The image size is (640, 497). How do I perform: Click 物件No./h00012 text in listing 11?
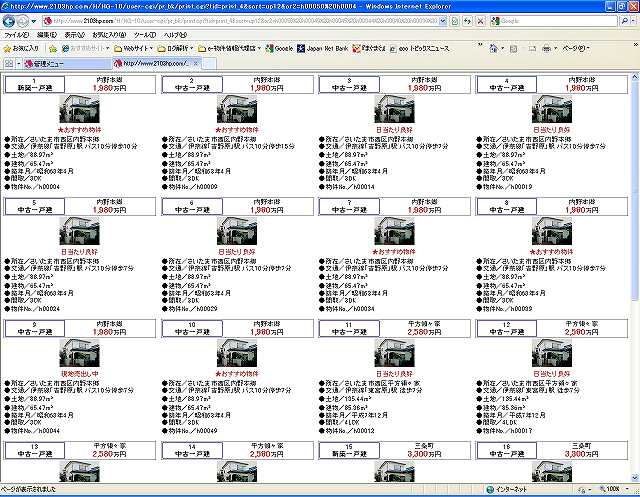350,430
